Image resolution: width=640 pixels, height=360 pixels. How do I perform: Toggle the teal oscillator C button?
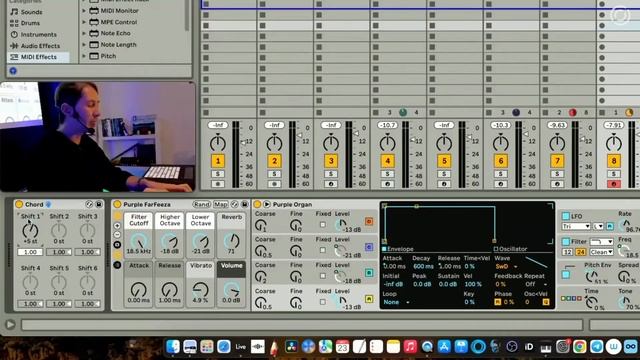point(369,273)
